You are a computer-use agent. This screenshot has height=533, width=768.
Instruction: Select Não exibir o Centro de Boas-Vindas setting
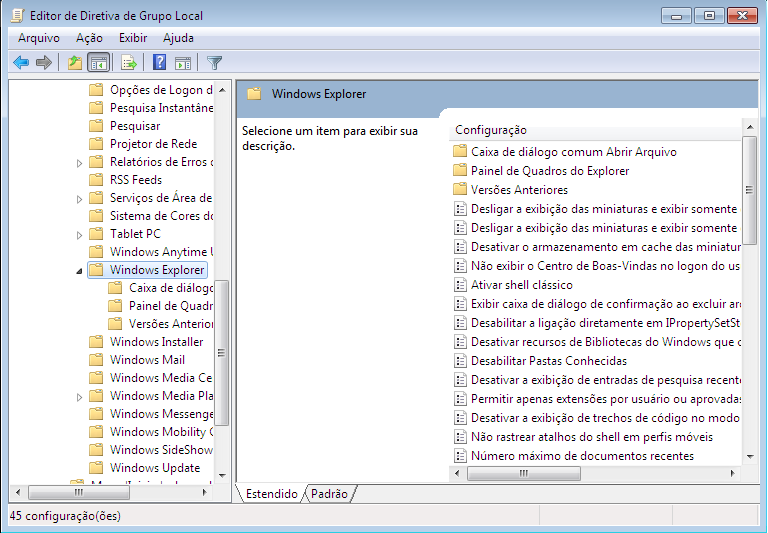tap(597, 266)
